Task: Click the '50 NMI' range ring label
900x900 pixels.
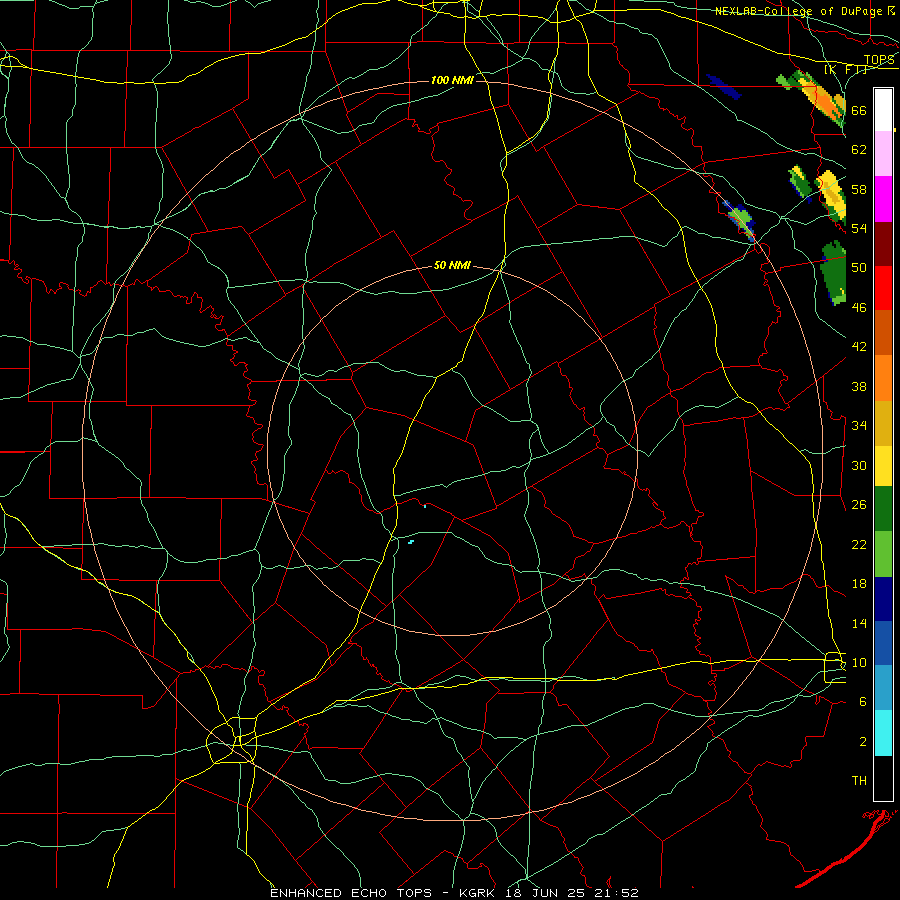Action: tap(452, 265)
